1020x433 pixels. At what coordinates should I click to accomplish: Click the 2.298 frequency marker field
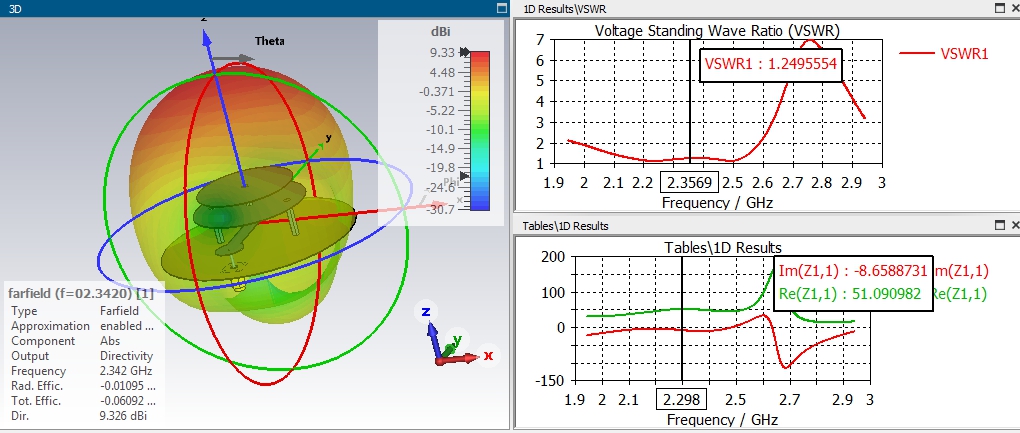[682, 399]
